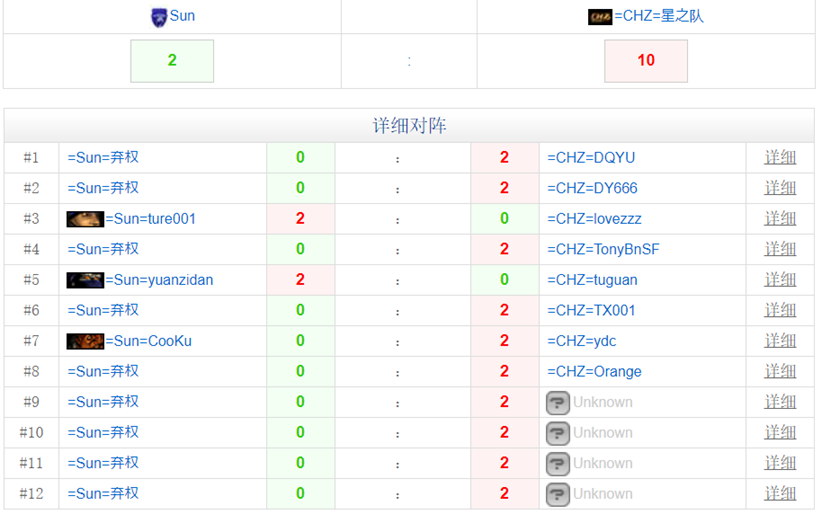
Task: Click Unknown player icon in match #10
Action: (x=558, y=433)
